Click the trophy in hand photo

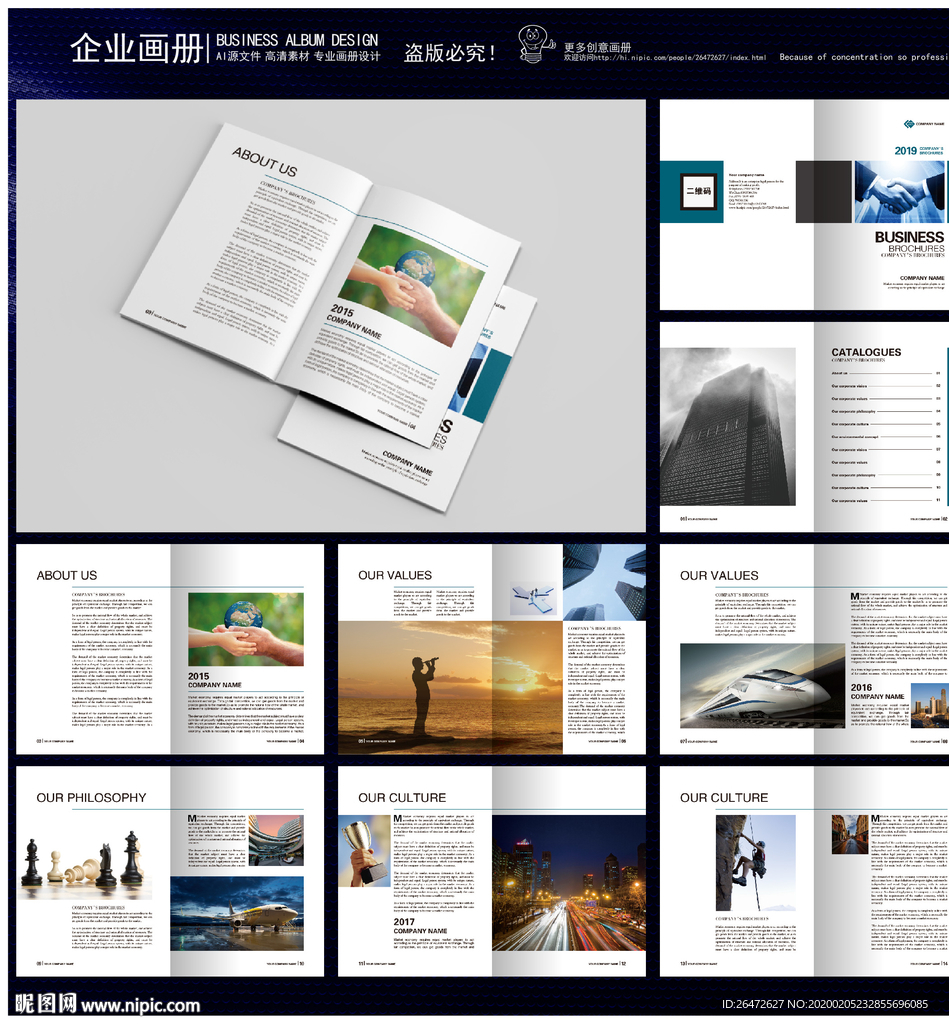click(x=364, y=851)
